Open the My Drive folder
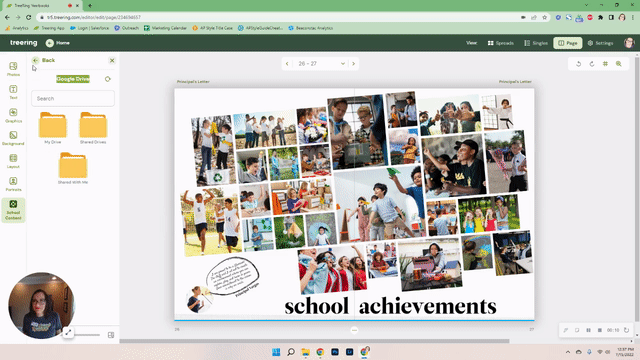640x360 pixels. click(53, 128)
